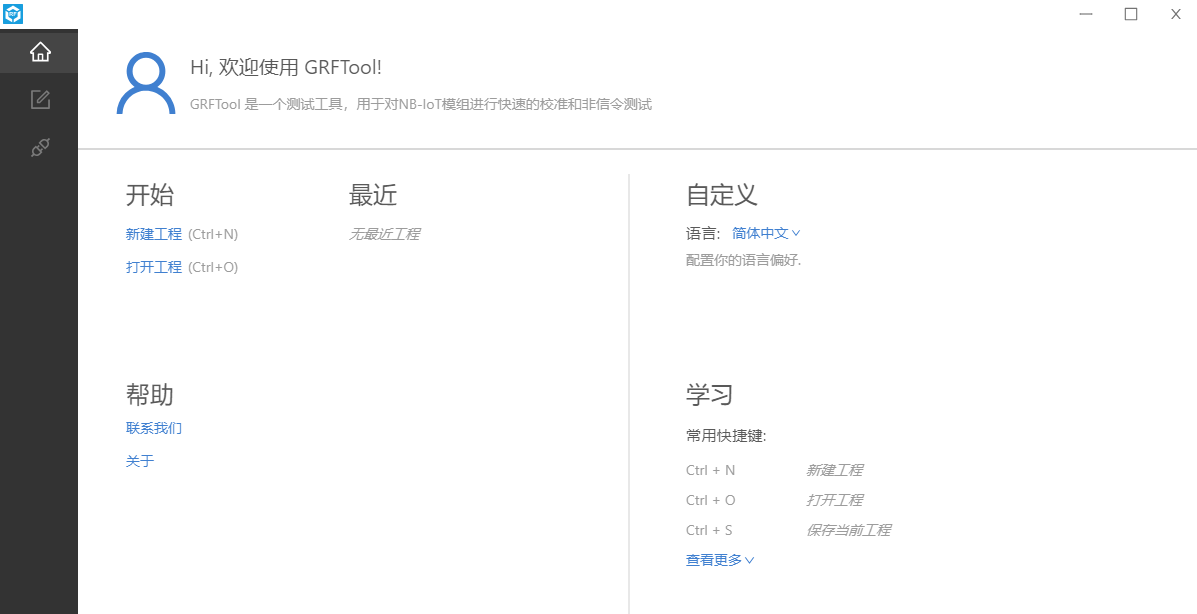
Task: Click the 无最近工程 text
Action: [x=384, y=234]
